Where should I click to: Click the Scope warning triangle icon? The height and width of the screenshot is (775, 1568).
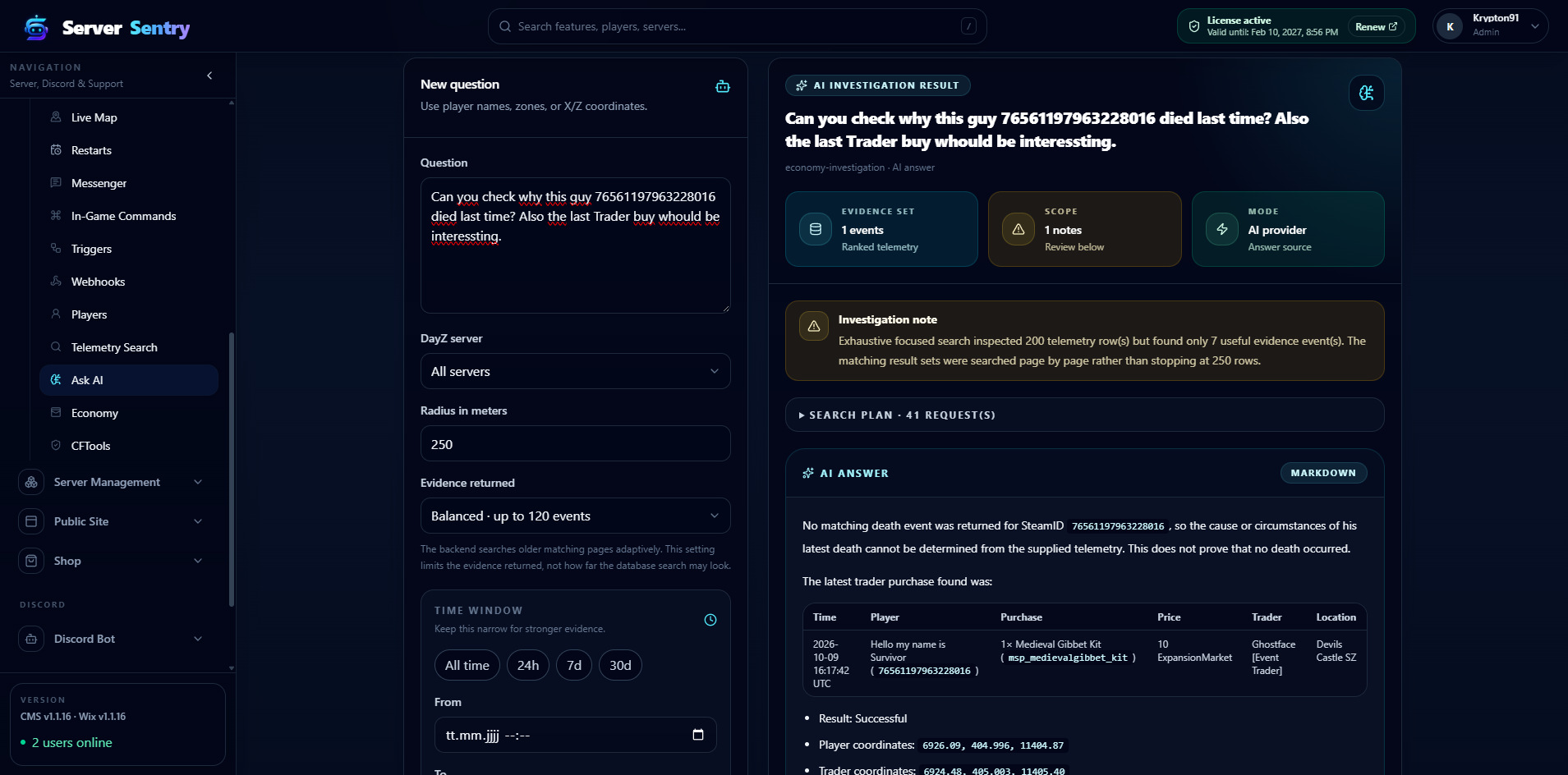pyautogui.click(x=1019, y=229)
